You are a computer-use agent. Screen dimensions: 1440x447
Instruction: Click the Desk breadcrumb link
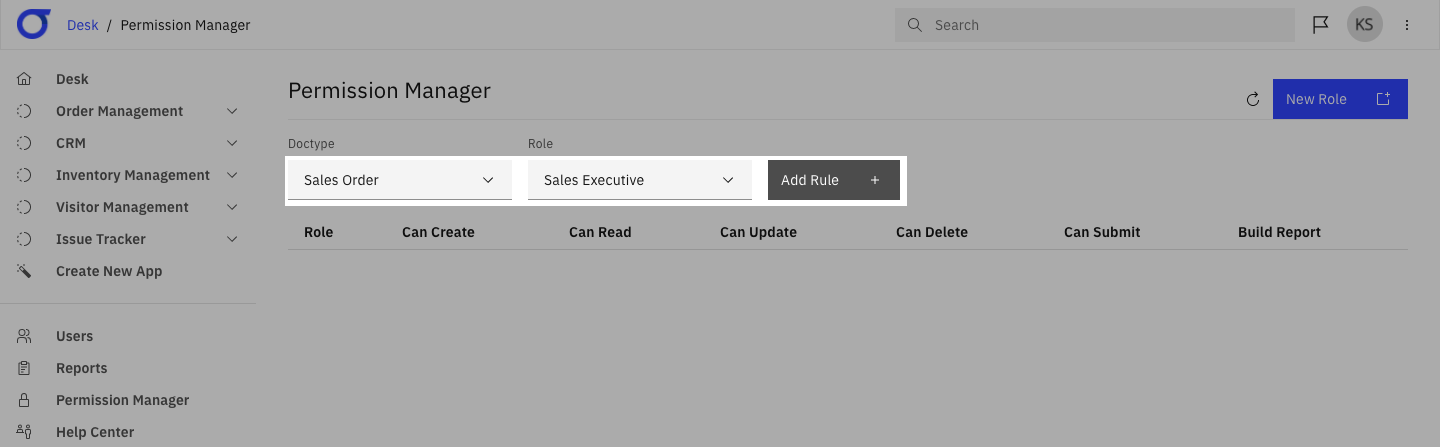pyautogui.click(x=83, y=25)
